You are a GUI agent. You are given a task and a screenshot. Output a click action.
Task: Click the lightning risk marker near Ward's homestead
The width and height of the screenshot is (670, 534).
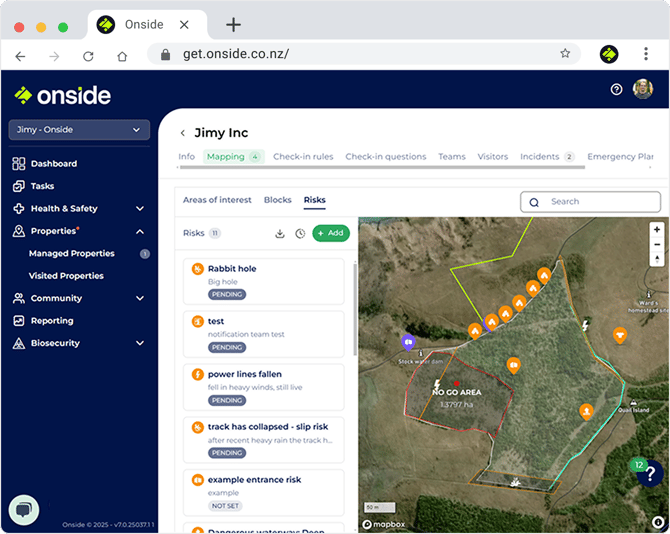point(585,326)
